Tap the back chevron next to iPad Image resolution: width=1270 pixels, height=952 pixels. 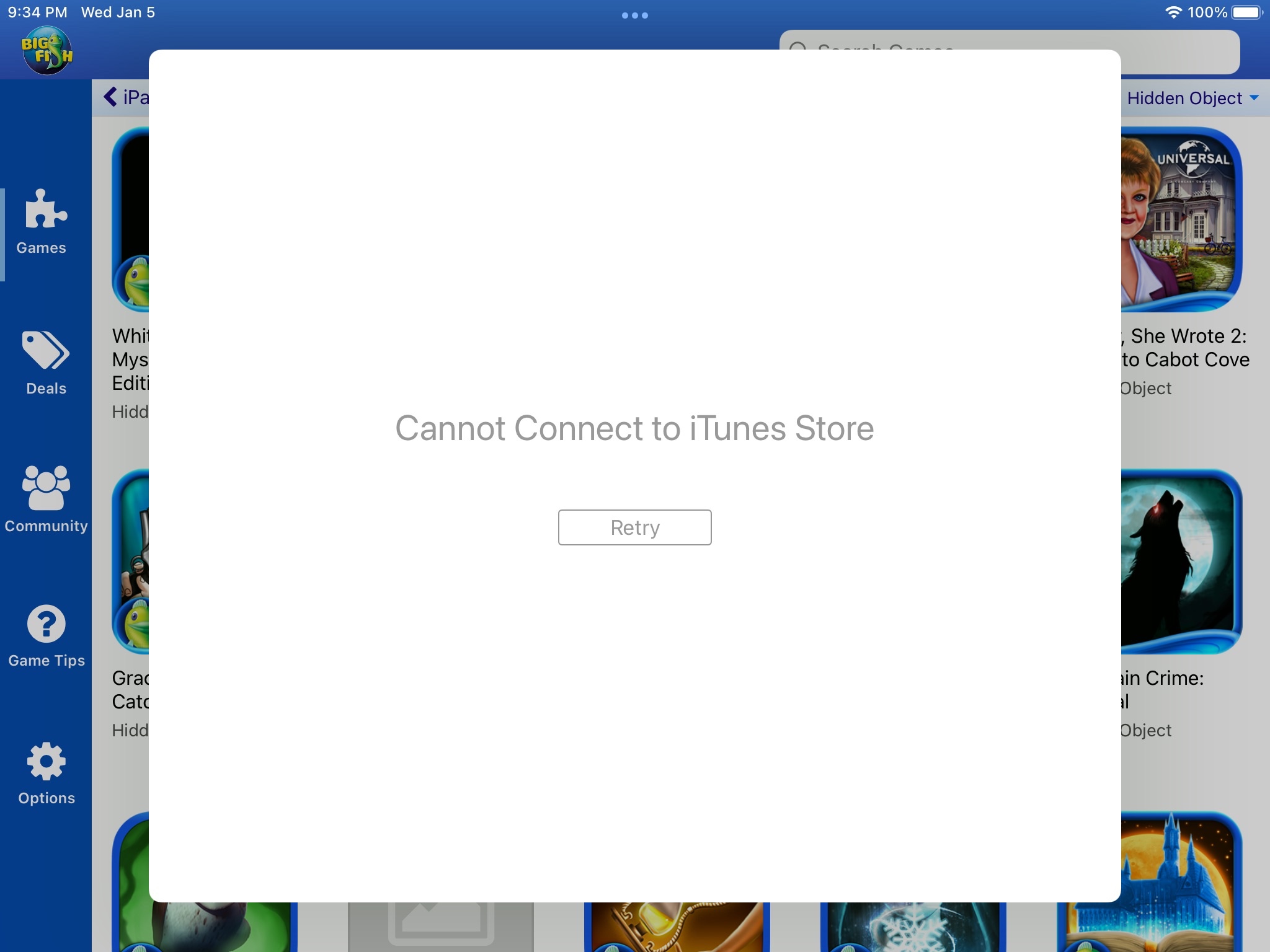[110, 97]
